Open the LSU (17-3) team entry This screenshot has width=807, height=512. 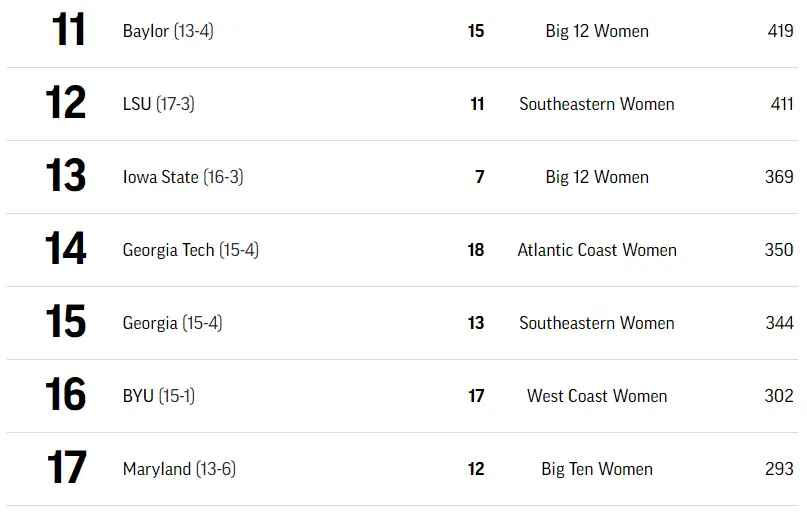tap(158, 104)
